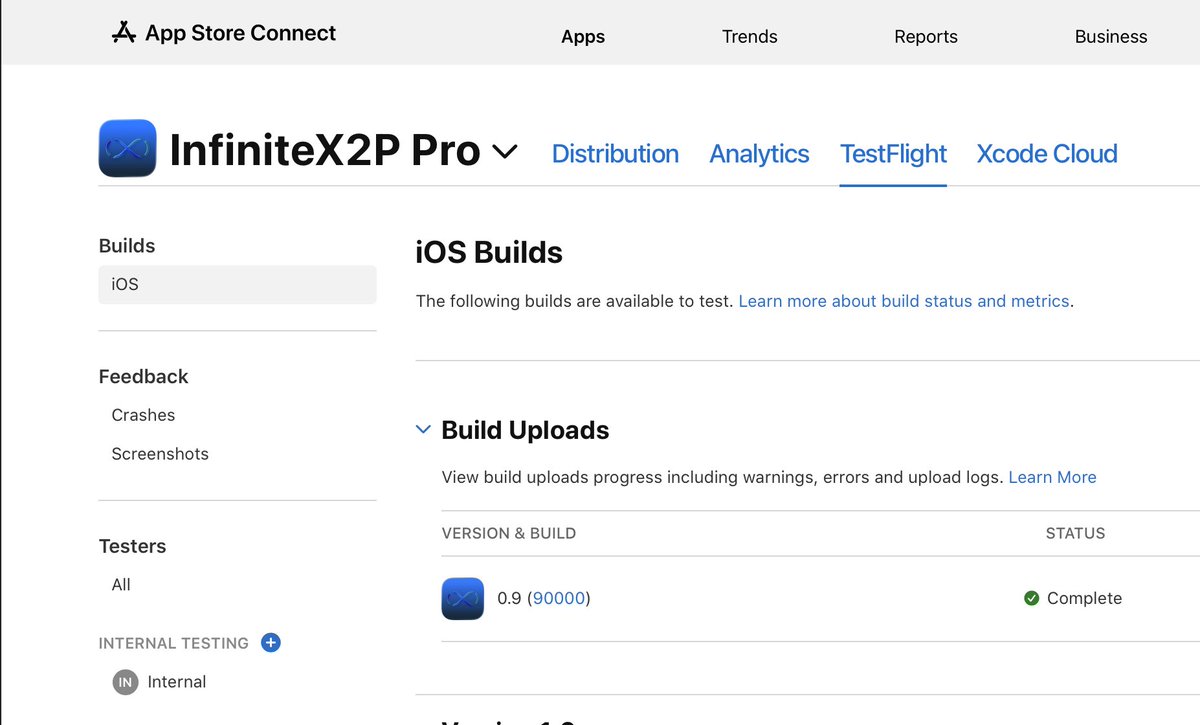The height and width of the screenshot is (725, 1200).
Task: Click the App Store Connect title text
Action: pos(240,33)
